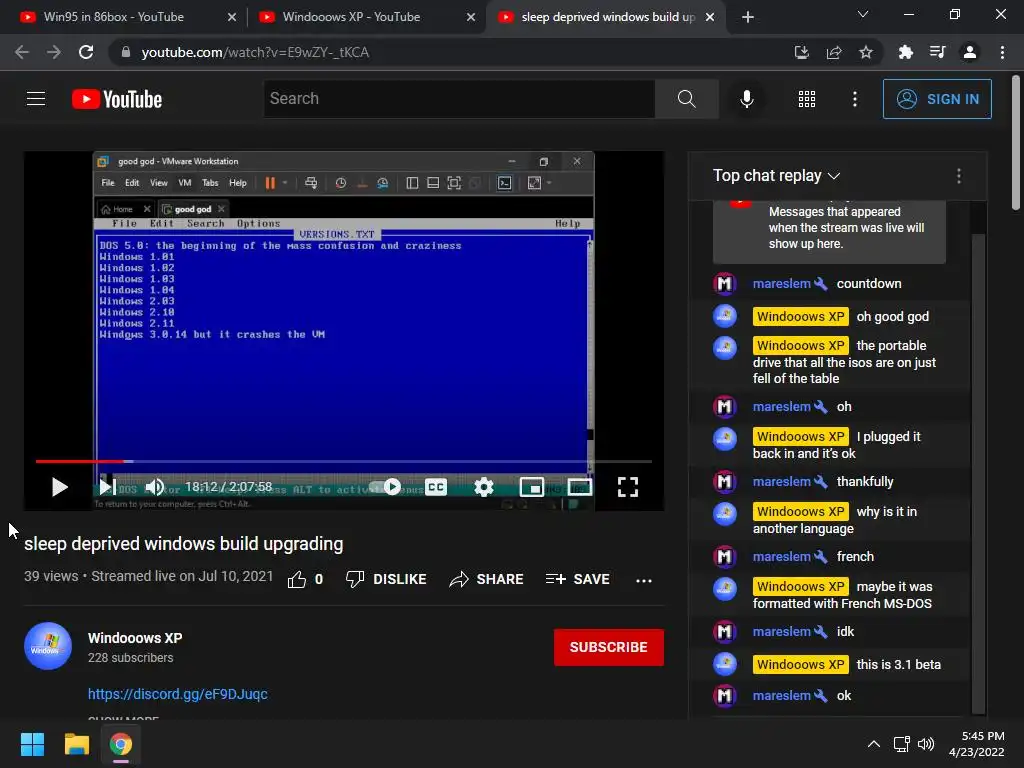Click mareslem's name beside "countdown"

tap(782, 284)
